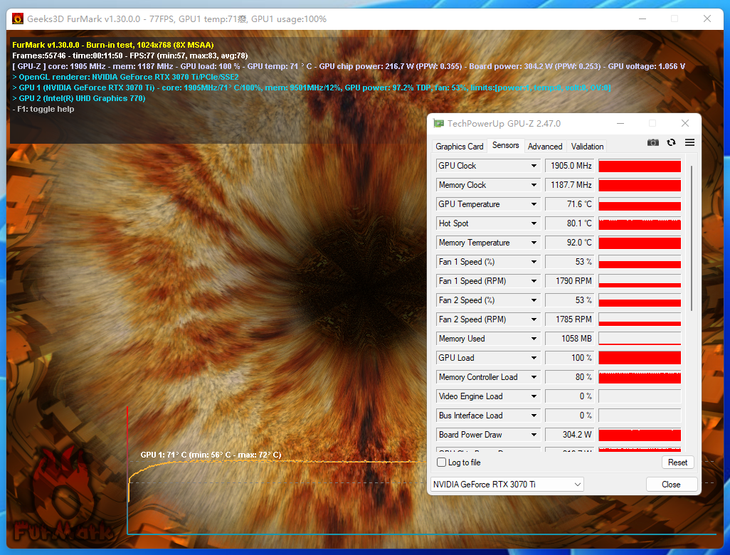This screenshot has height=555, width=730.
Task: Open the NVIDIA GeForce RTX 3070 Ti selector
Action: (506, 484)
